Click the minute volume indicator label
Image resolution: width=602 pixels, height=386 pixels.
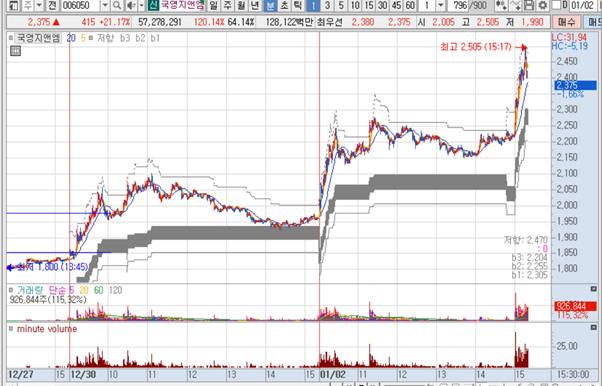point(47,329)
